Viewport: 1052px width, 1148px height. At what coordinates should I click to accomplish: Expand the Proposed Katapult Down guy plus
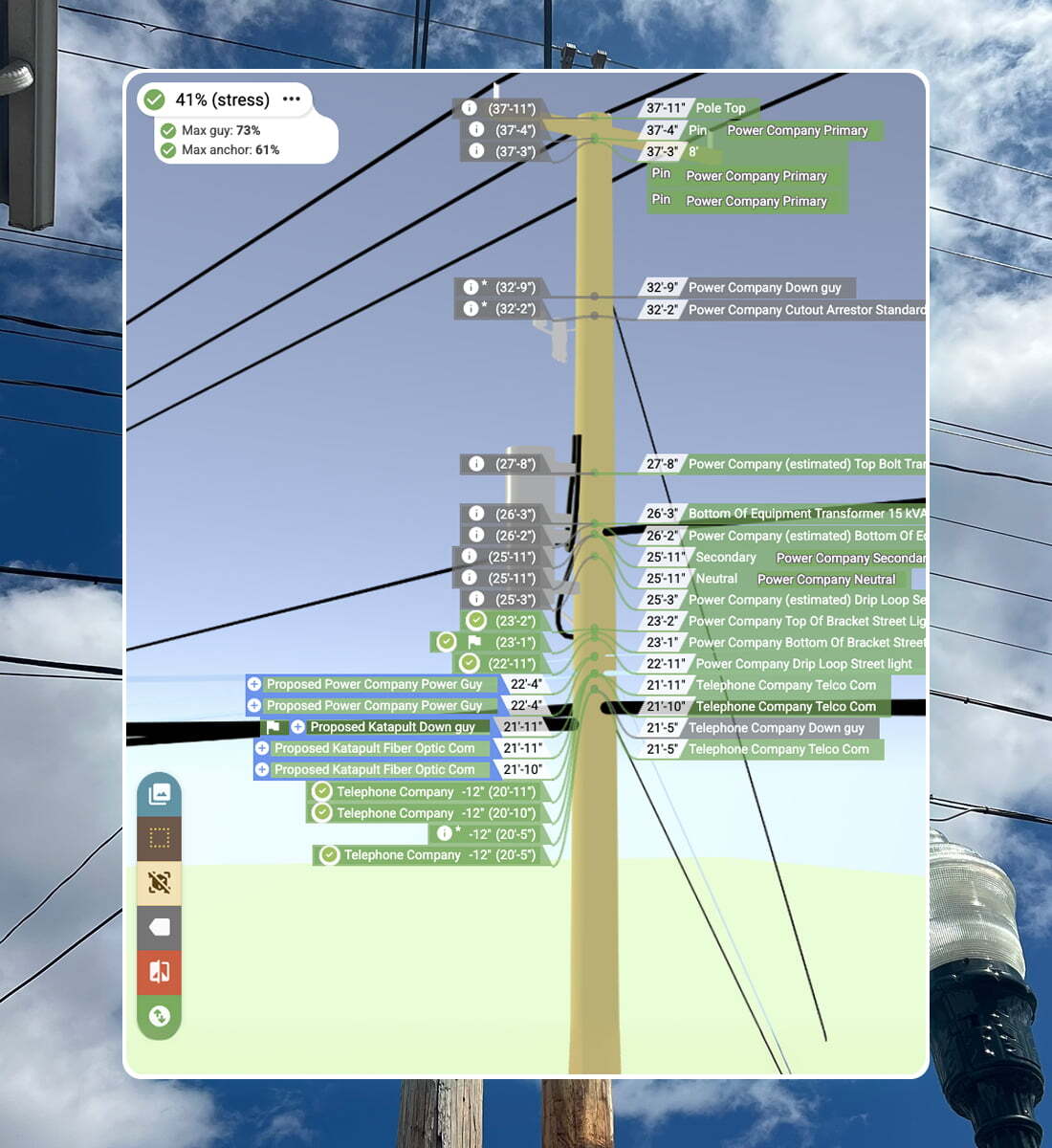(x=297, y=727)
